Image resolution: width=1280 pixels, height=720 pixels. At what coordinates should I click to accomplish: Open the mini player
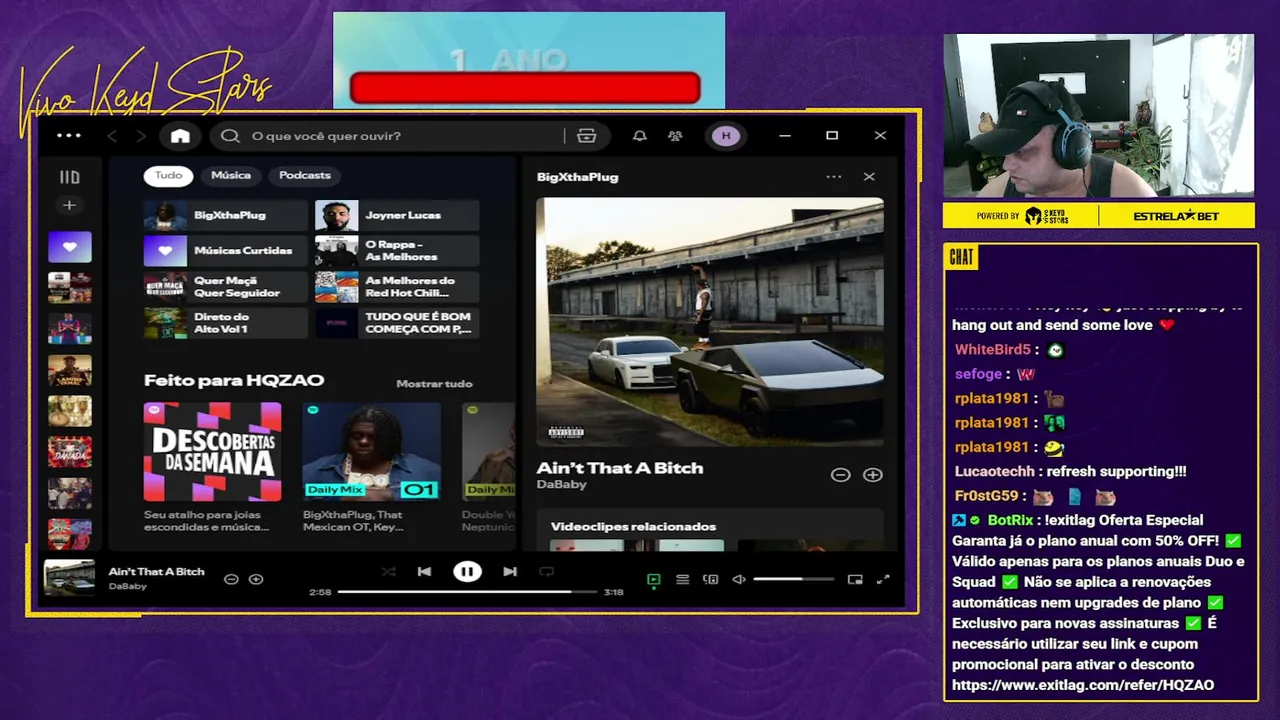[x=855, y=579]
